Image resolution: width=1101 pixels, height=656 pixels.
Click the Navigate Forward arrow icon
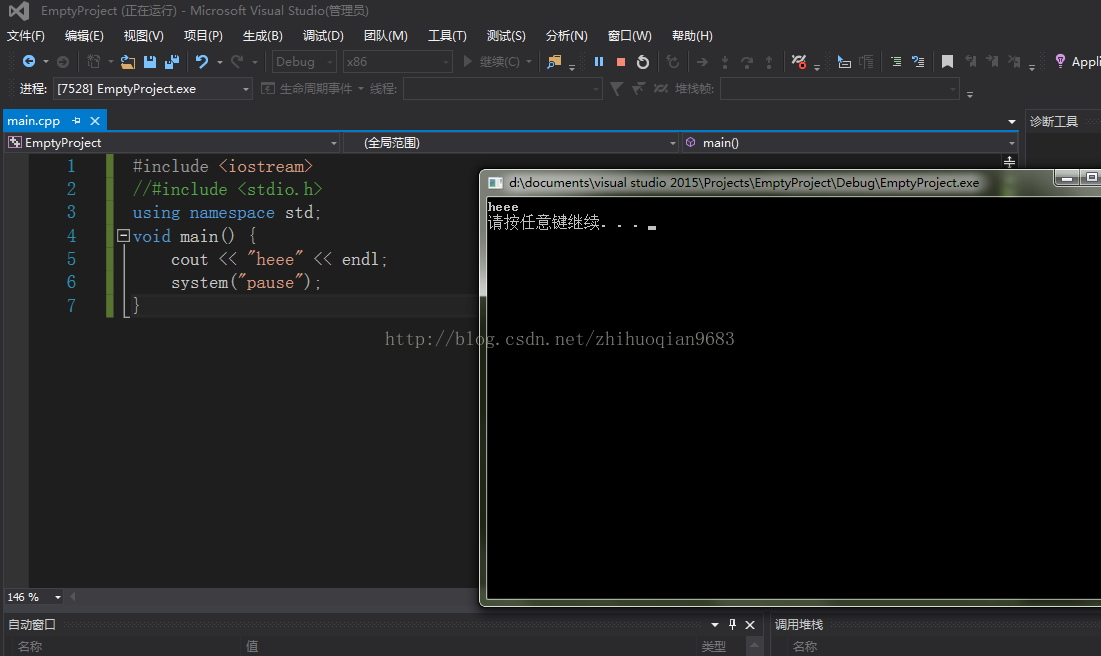coord(62,62)
